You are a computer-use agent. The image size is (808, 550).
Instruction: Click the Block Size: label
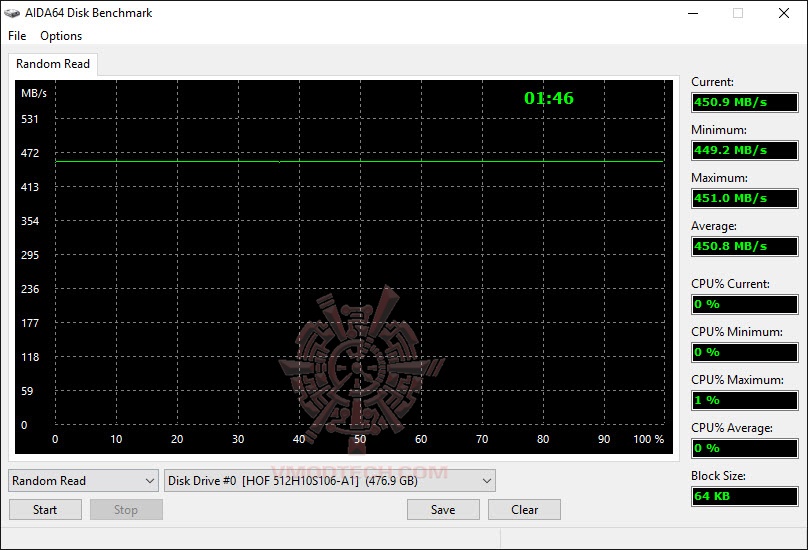(718, 476)
